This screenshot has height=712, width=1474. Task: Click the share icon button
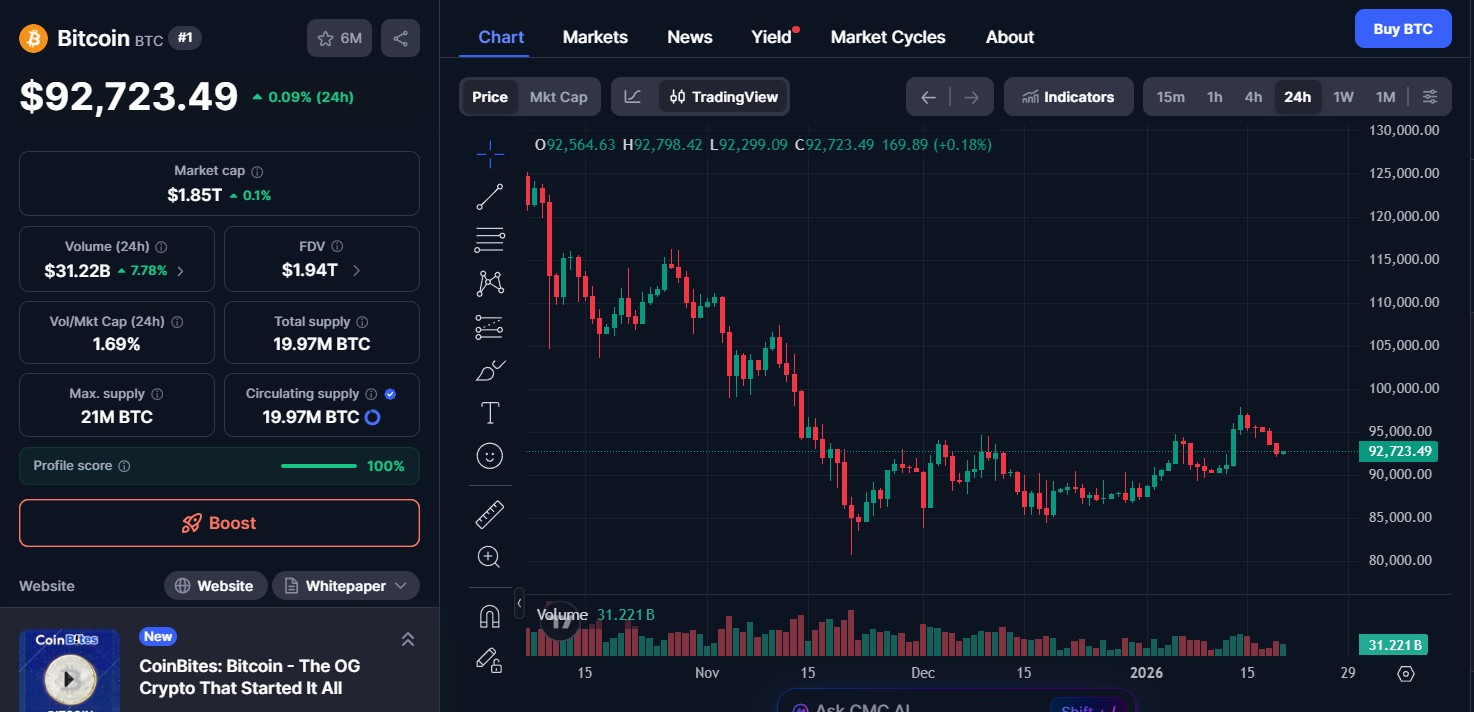click(400, 38)
